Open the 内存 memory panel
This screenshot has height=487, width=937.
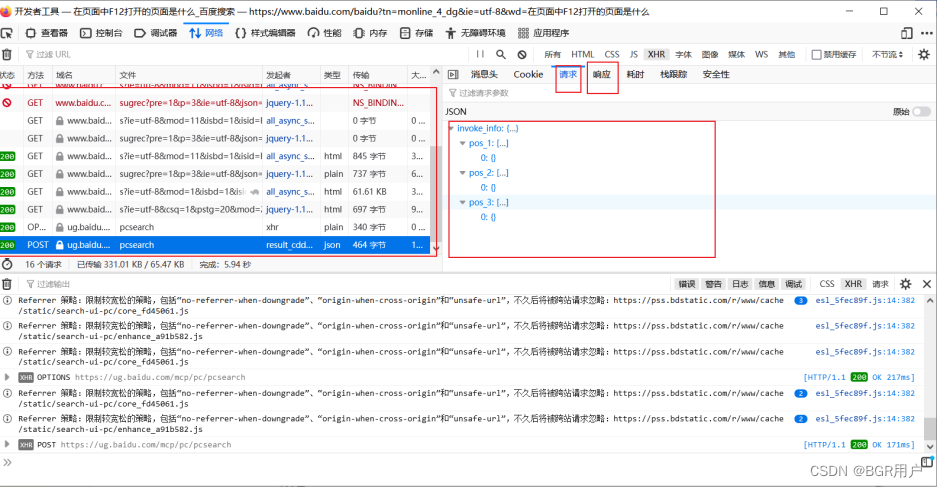coord(370,33)
